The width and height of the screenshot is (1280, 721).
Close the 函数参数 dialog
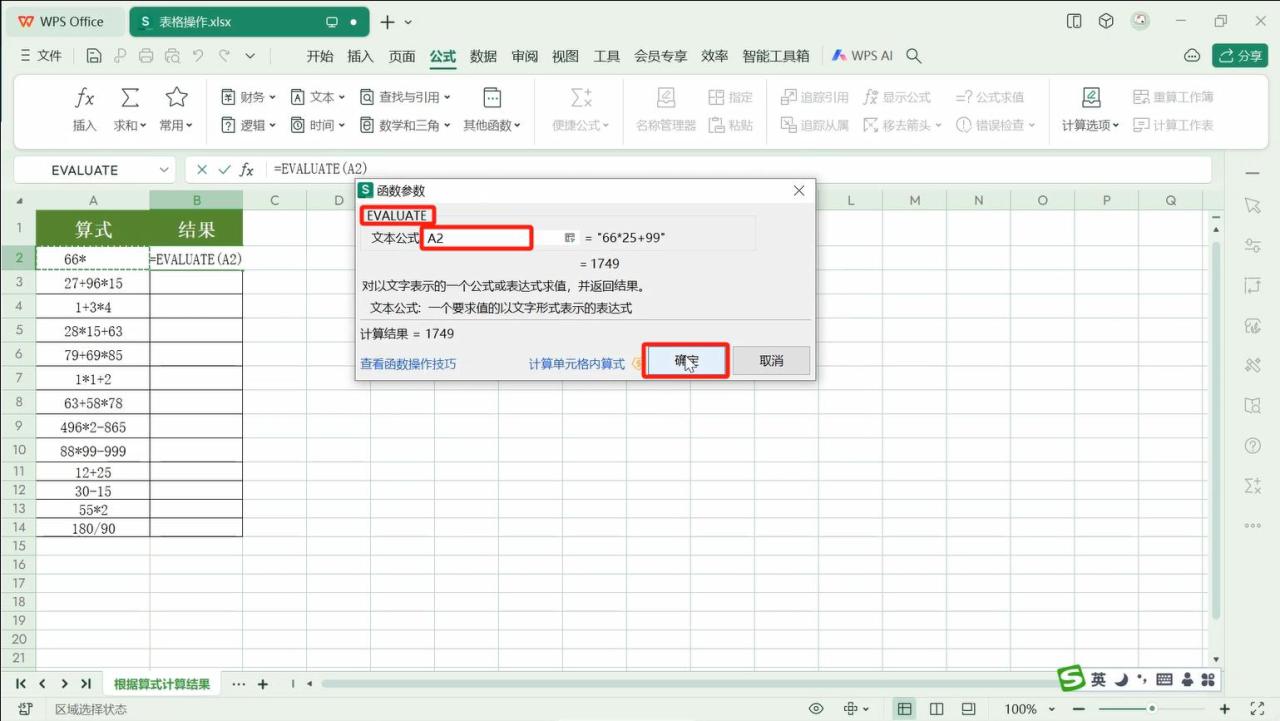pos(799,190)
